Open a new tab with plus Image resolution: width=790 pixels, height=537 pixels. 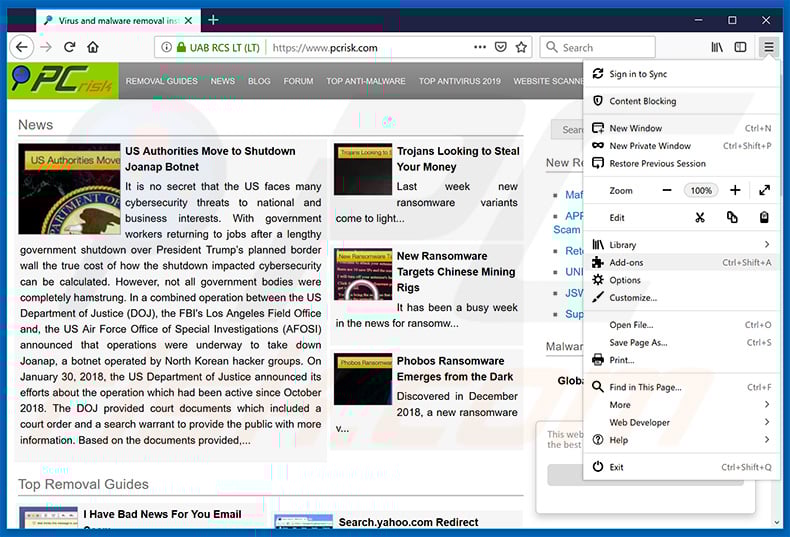(213, 20)
